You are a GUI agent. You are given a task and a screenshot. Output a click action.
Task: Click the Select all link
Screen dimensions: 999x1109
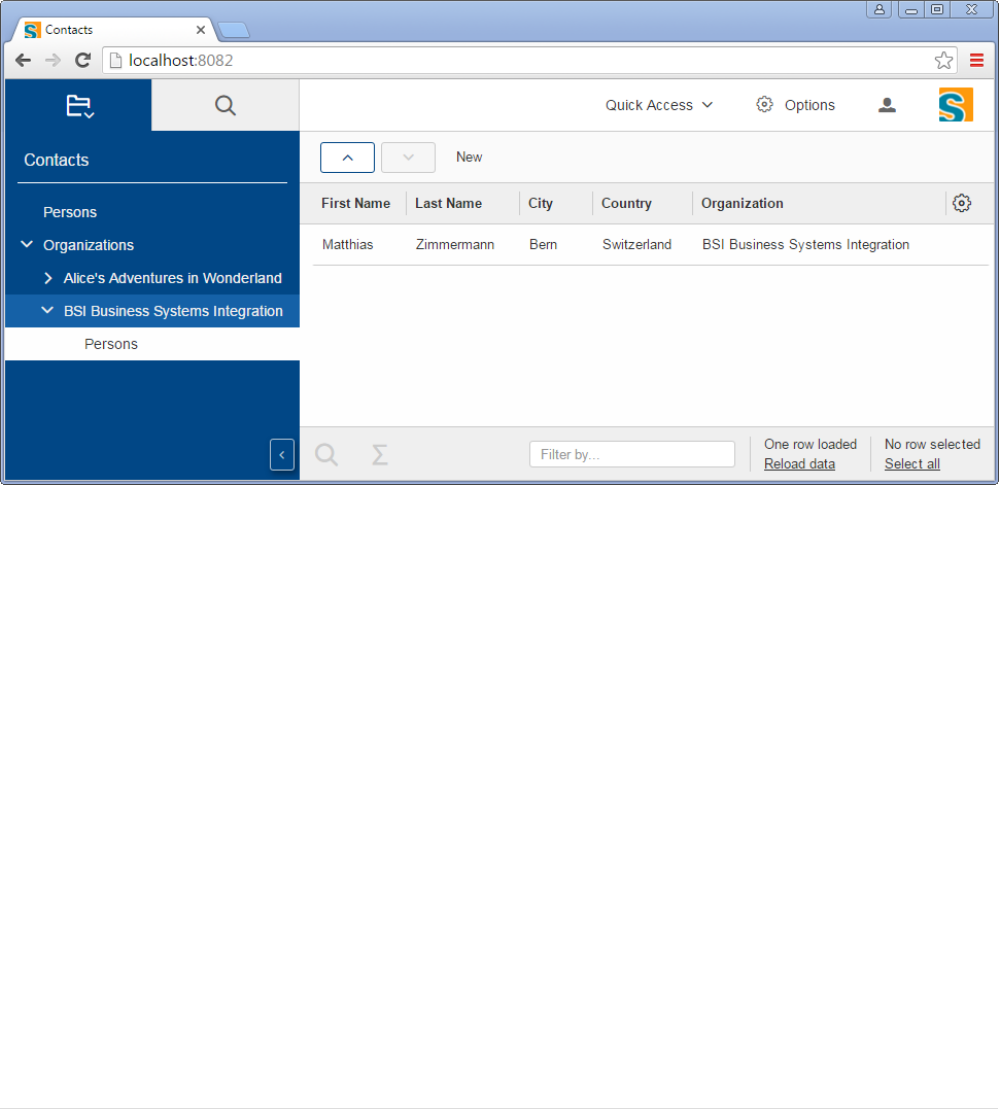(x=912, y=464)
